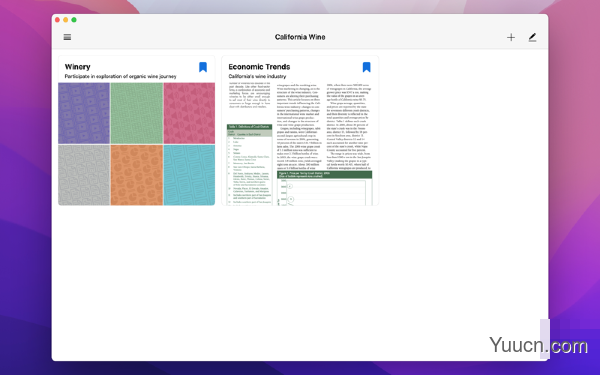Toggle bookmark on Economic Trends card
The height and width of the screenshot is (375, 600).
pyautogui.click(x=366, y=67)
